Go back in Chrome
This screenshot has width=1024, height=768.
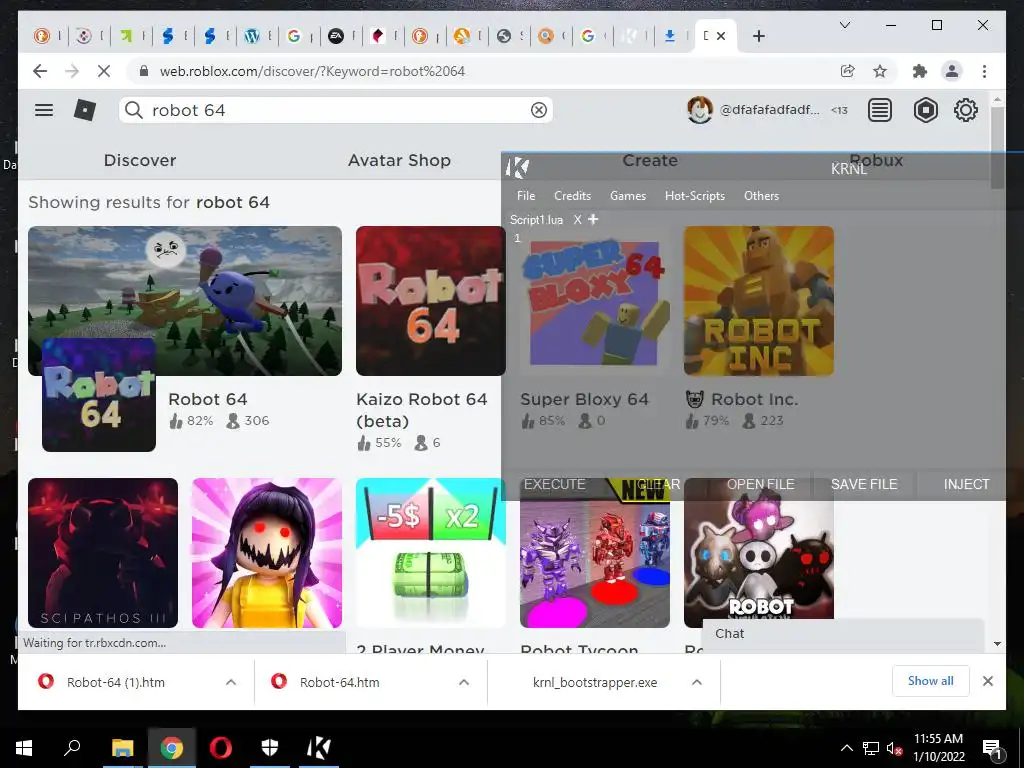coord(40,71)
